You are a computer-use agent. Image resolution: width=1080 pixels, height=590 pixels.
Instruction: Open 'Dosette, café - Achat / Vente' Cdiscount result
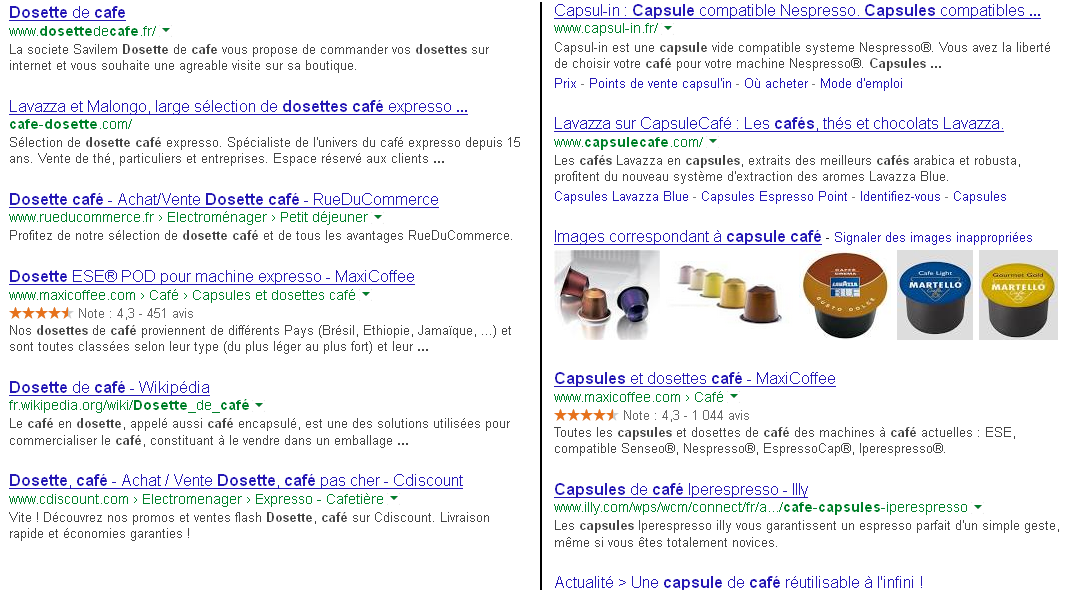click(236, 481)
